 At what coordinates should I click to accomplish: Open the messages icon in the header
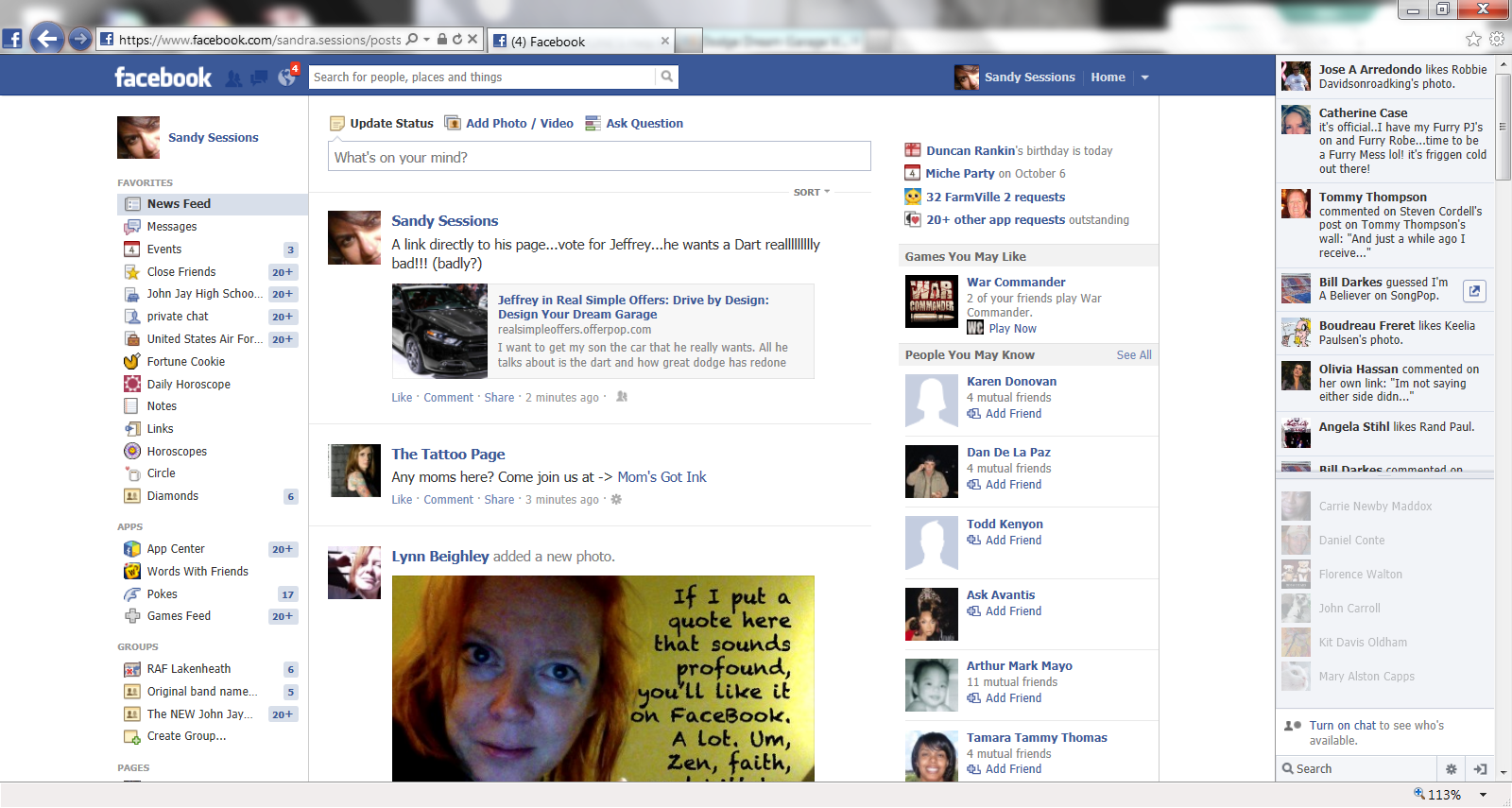pyautogui.click(x=259, y=77)
